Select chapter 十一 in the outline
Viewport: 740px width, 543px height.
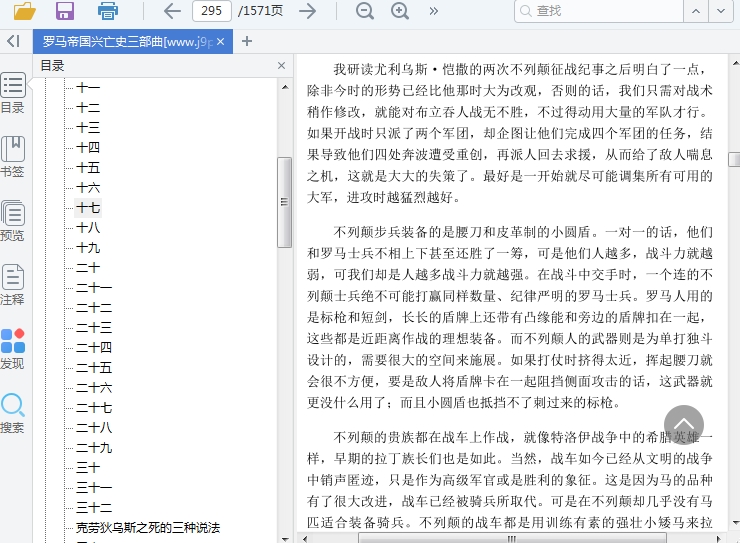click(88, 88)
